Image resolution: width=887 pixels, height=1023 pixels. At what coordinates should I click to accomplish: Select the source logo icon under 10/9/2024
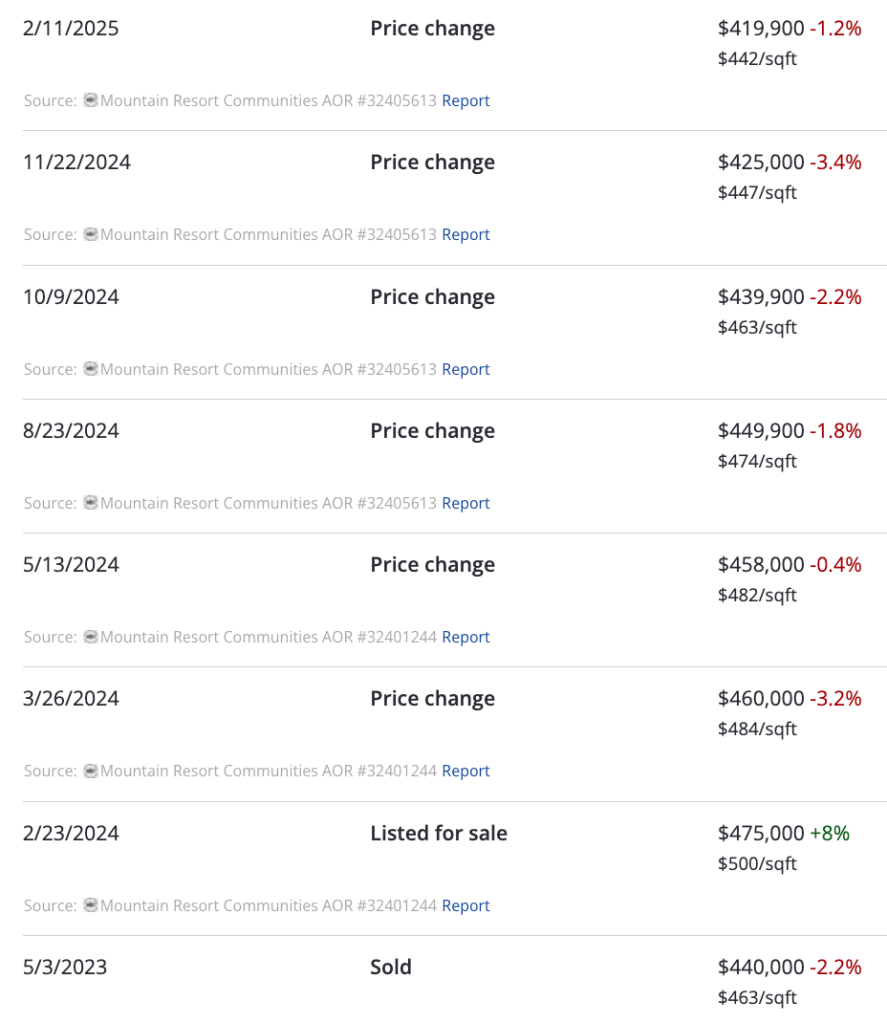pyautogui.click(x=90, y=369)
